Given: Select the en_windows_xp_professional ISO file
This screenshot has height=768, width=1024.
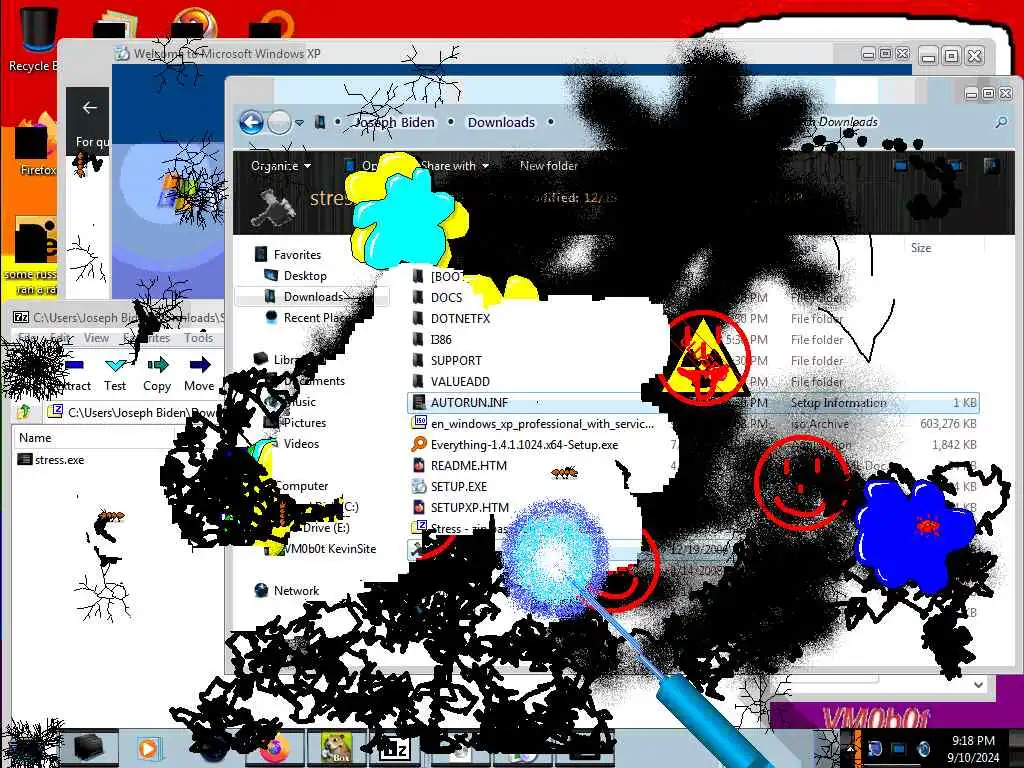Looking at the screenshot, I should tap(542, 424).
